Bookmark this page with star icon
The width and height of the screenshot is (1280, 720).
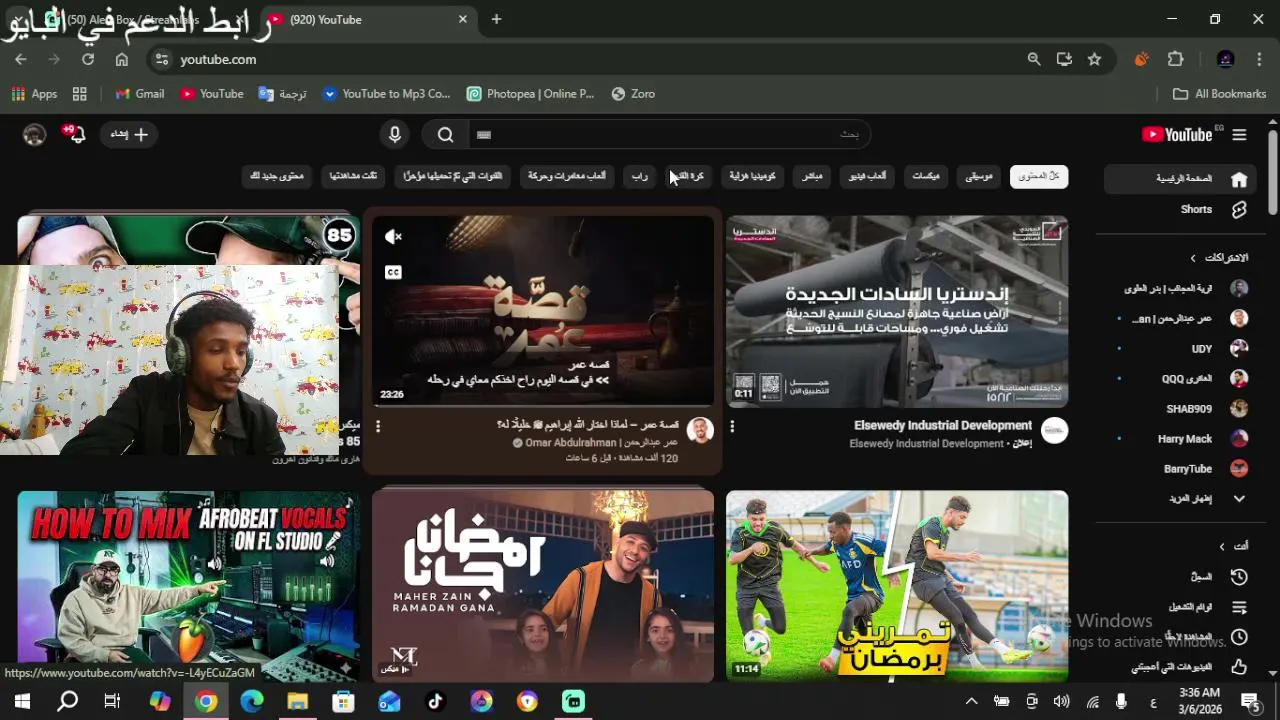pos(1094,59)
